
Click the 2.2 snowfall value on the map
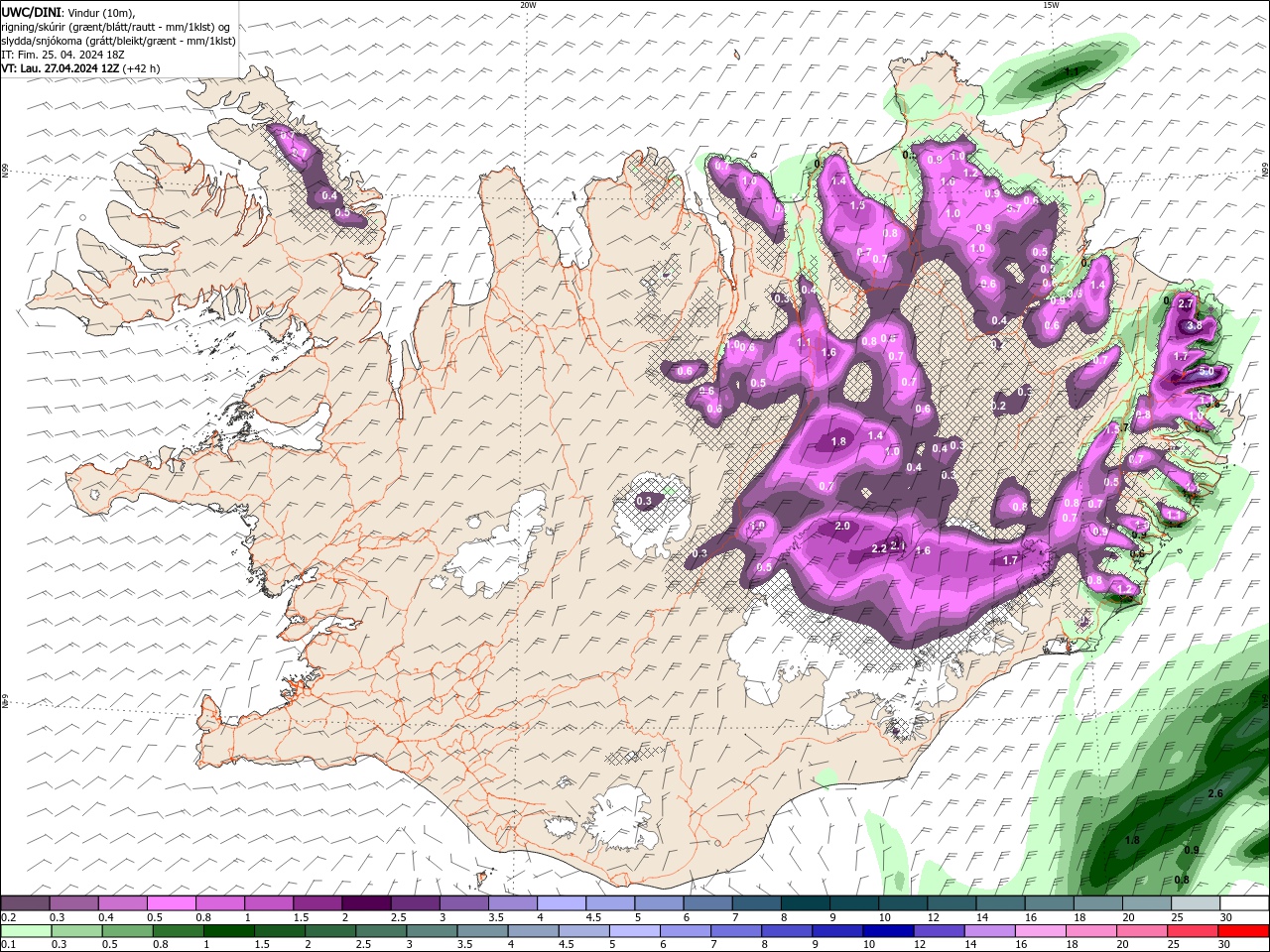point(879,548)
